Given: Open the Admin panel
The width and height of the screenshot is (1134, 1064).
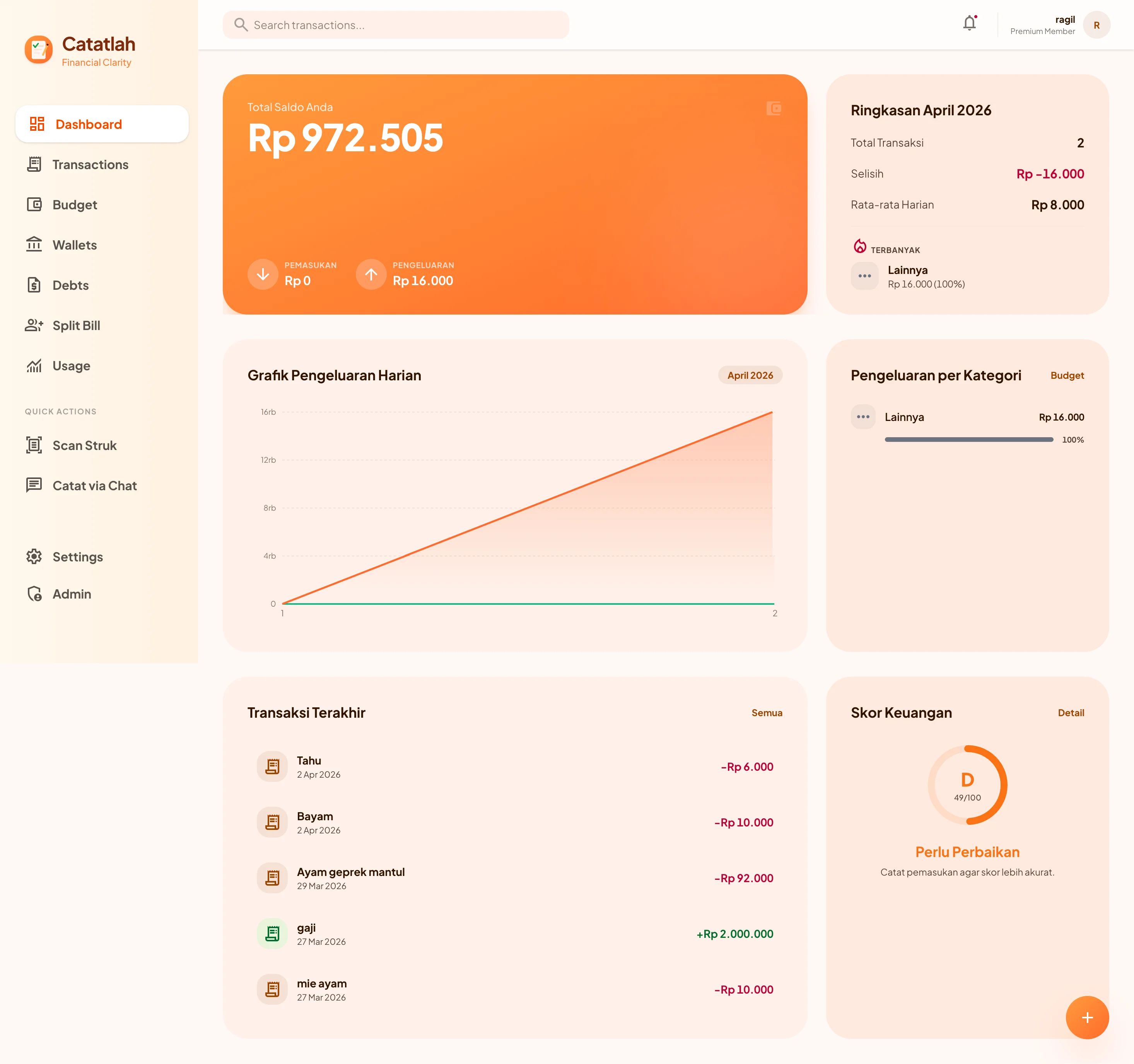Looking at the screenshot, I should [x=72, y=594].
